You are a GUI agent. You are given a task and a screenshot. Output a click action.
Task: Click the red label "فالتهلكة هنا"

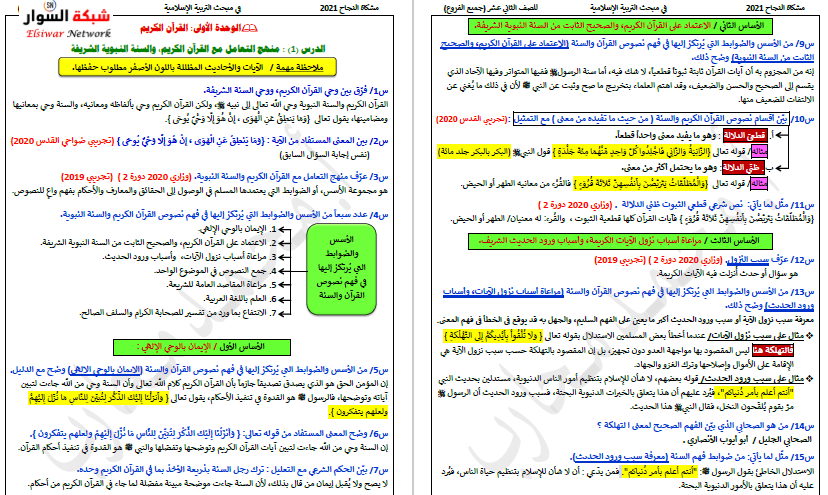(773, 350)
